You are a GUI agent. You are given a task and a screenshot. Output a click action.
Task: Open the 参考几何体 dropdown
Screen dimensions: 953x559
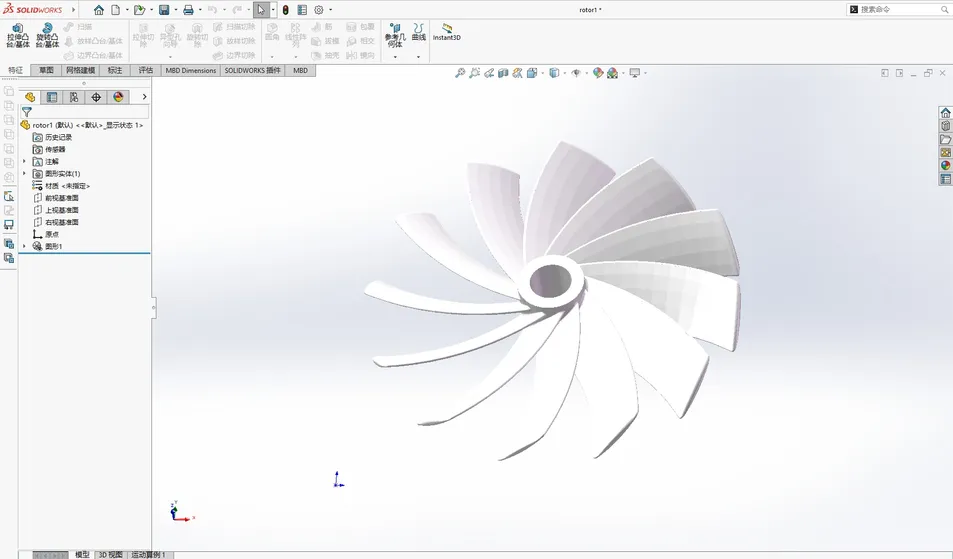[394, 57]
